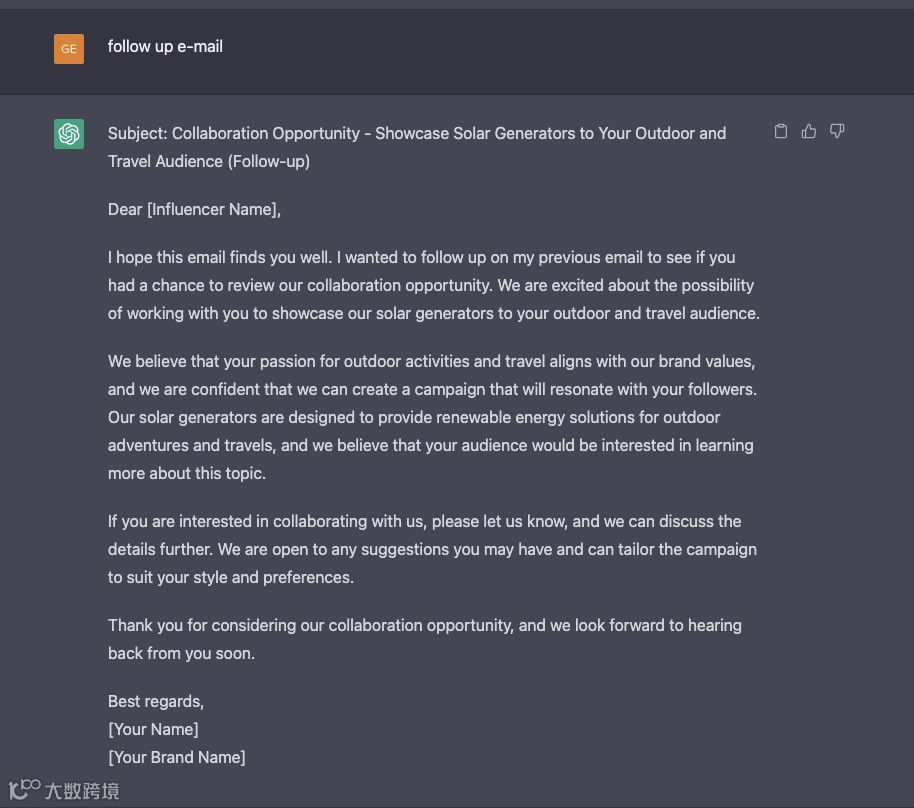
Task: Click paragraph starting 'I hope this email finds'
Action: [432, 285]
